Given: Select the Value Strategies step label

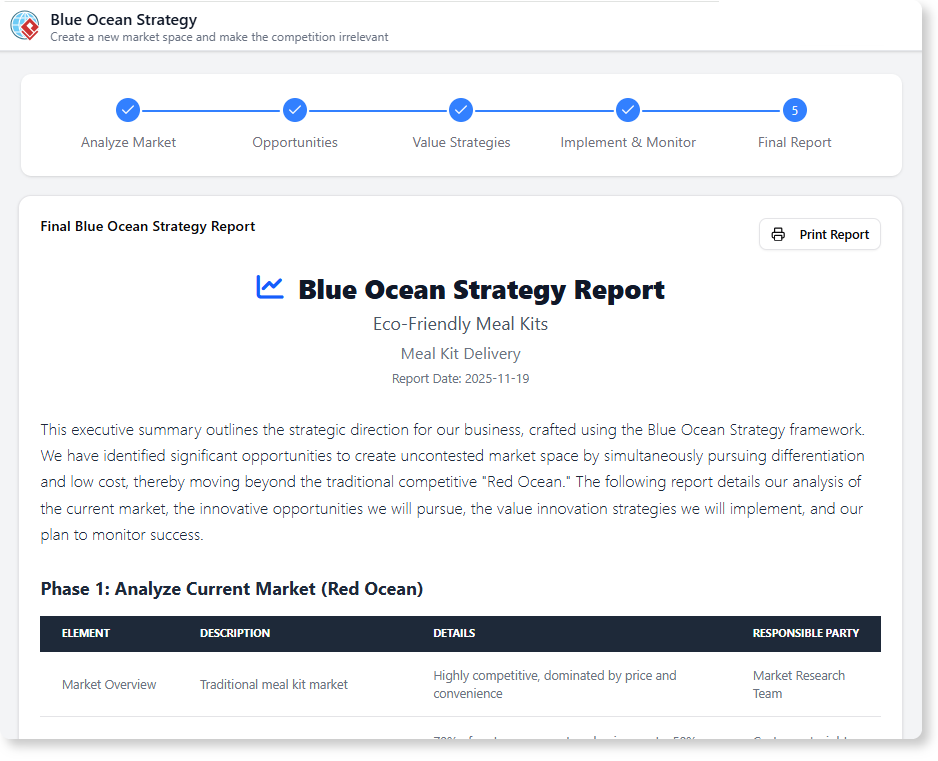Looking at the screenshot, I should (x=461, y=142).
